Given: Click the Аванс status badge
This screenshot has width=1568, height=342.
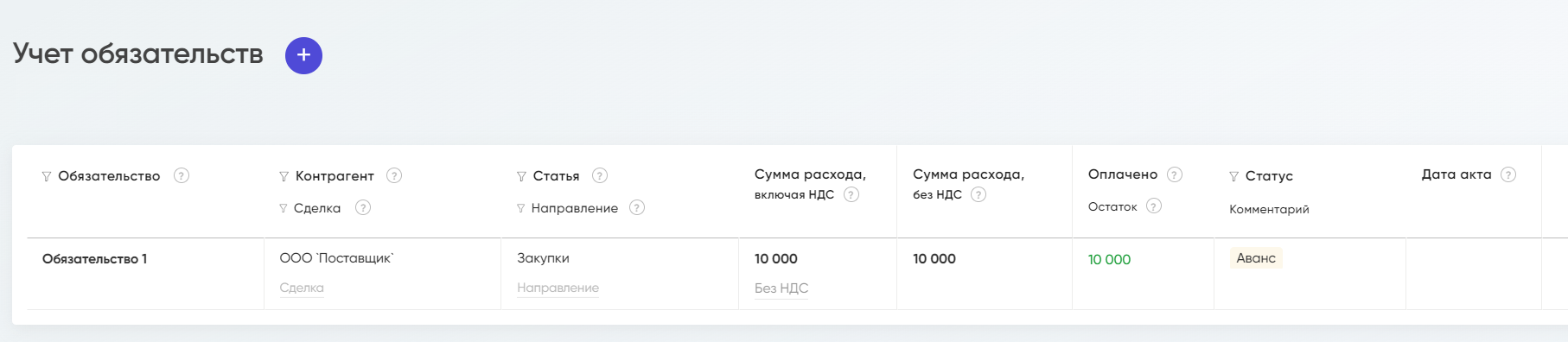Looking at the screenshot, I should (1256, 258).
